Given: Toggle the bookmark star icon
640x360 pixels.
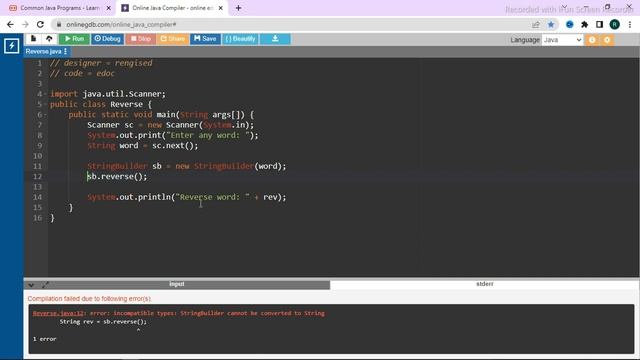Looking at the screenshot, I should [x=551, y=24].
